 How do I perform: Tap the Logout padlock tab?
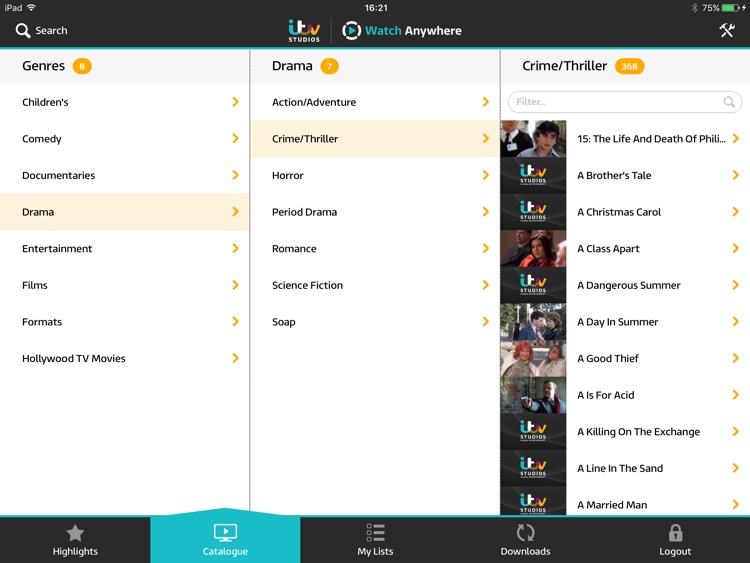click(x=675, y=540)
